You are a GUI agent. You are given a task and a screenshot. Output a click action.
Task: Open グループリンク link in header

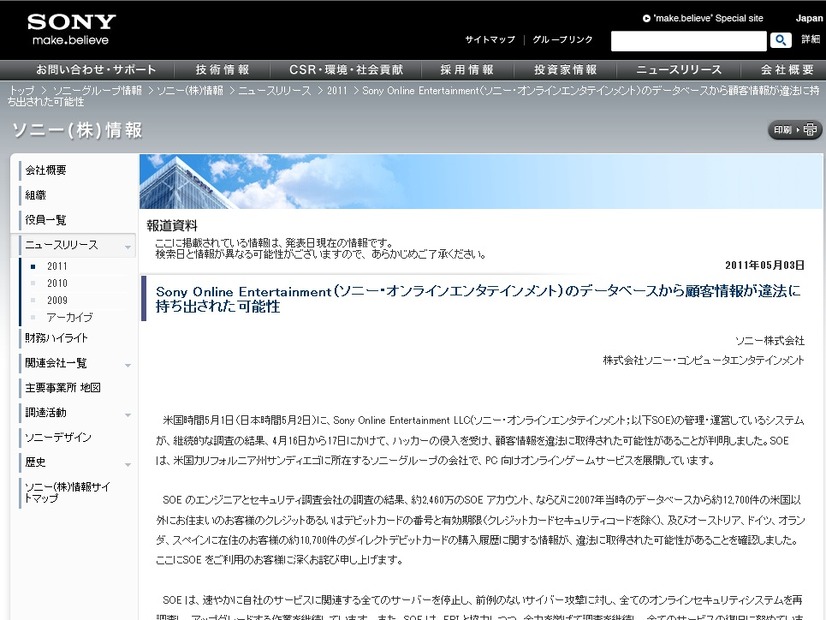tap(563, 40)
